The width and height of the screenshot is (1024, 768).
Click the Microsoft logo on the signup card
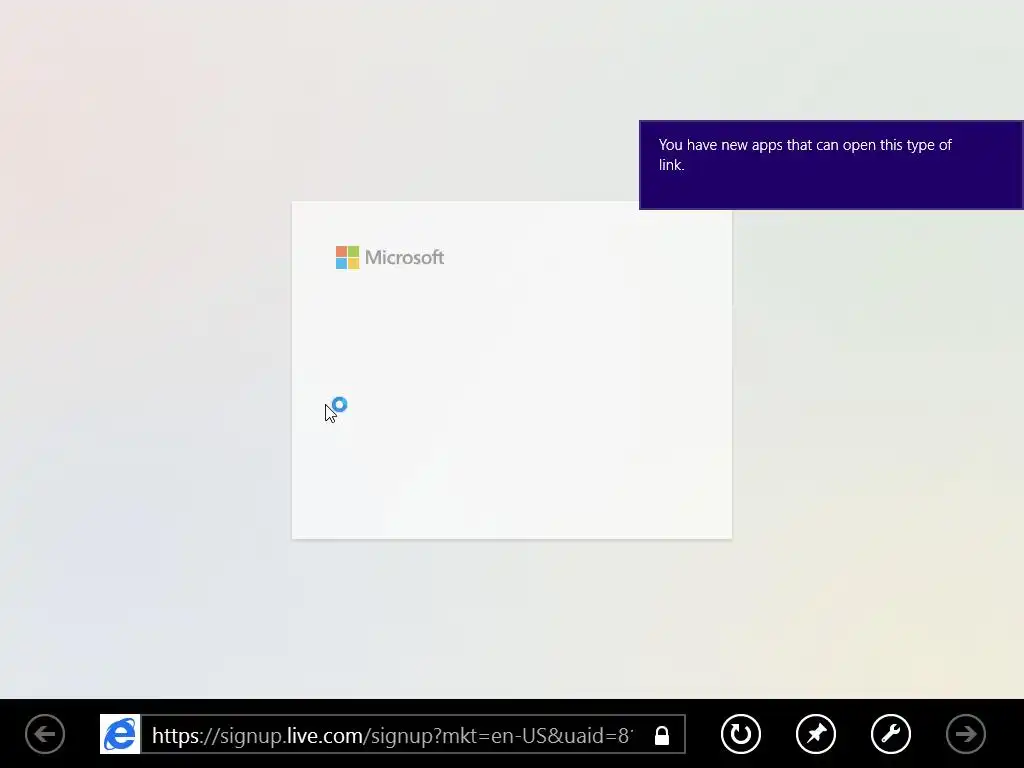(390, 257)
